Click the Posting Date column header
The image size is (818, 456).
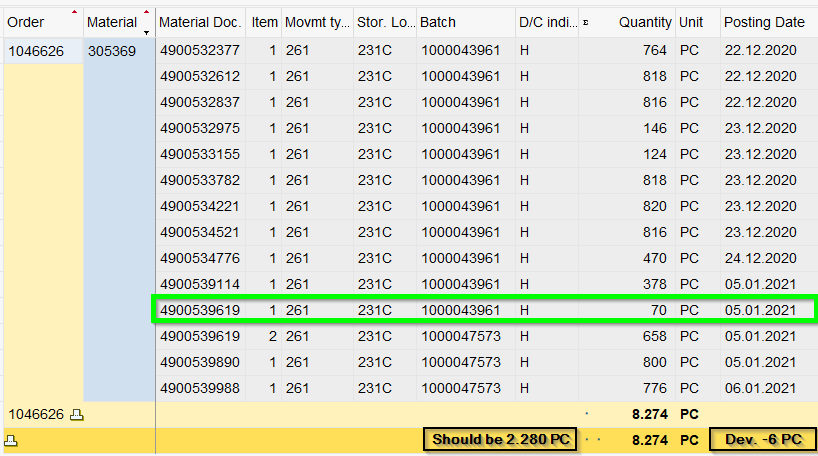point(764,22)
